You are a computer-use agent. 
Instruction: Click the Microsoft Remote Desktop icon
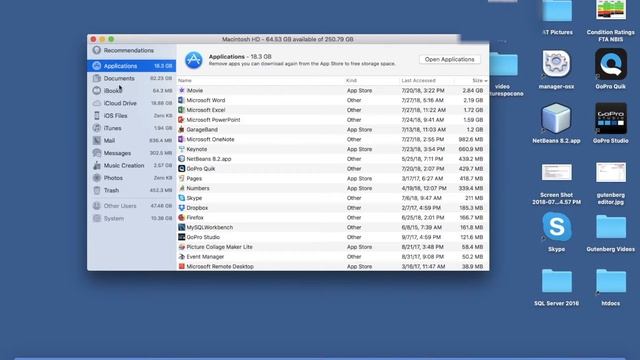(x=182, y=267)
